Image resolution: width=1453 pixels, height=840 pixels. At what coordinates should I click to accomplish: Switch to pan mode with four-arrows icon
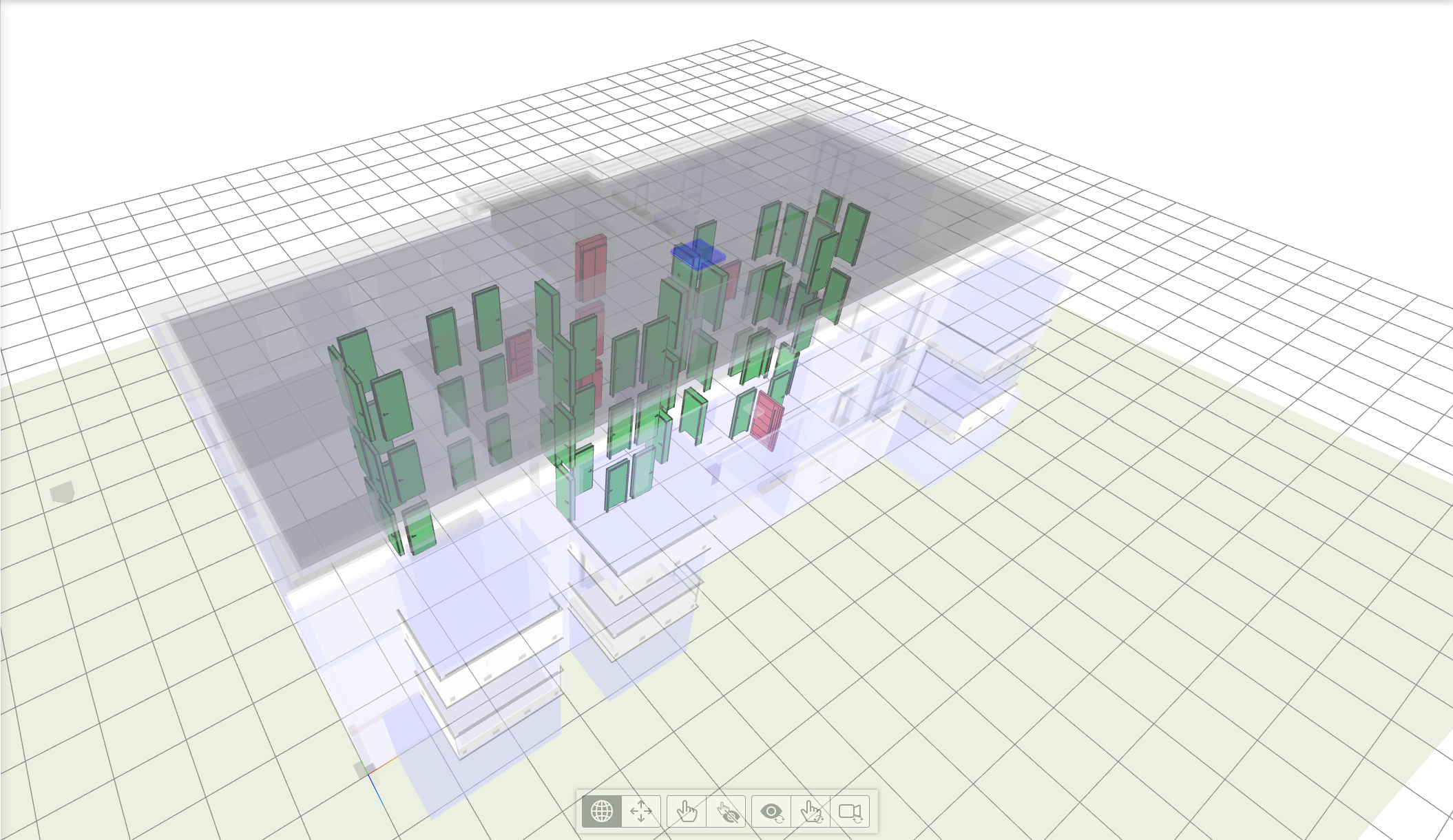[x=641, y=811]
